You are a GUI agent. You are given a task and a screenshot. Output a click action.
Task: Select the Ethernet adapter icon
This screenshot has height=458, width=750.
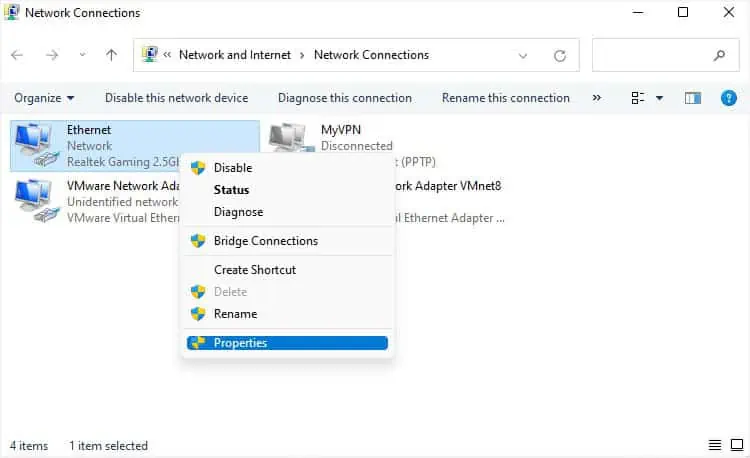(x=37, y=145)
